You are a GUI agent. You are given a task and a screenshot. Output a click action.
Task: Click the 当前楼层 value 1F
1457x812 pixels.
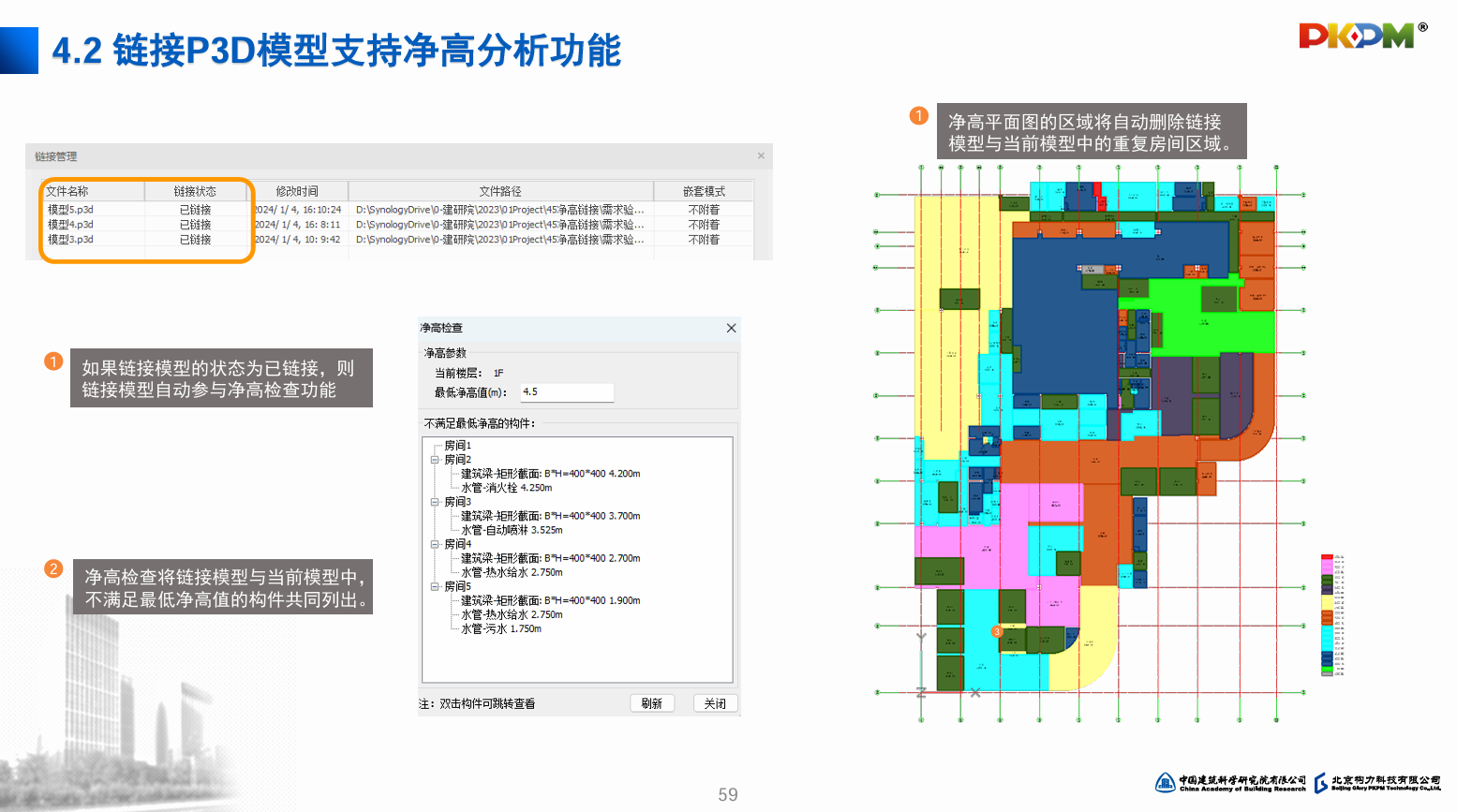click(x=498, y=373)
